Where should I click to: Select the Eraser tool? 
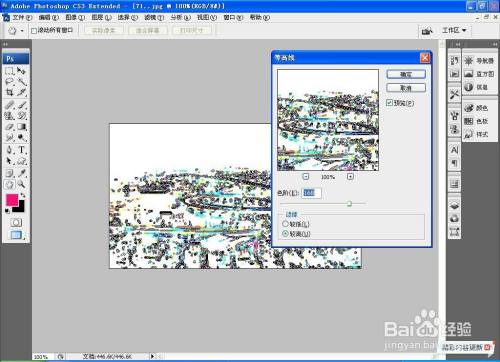pyautogui.click(x=9, y=127)
